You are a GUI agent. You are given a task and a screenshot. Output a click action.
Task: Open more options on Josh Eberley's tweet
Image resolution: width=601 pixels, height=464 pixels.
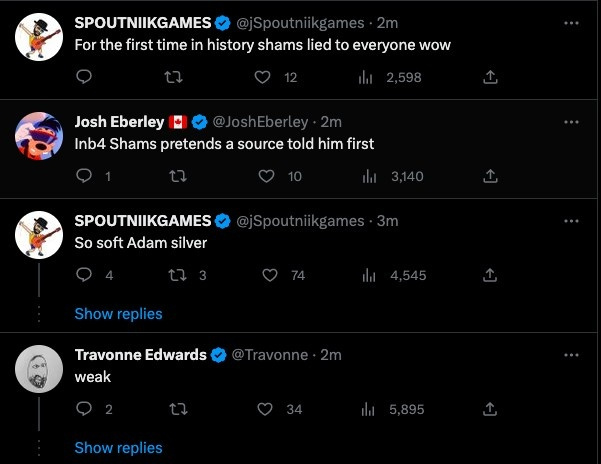pos(572,122)
